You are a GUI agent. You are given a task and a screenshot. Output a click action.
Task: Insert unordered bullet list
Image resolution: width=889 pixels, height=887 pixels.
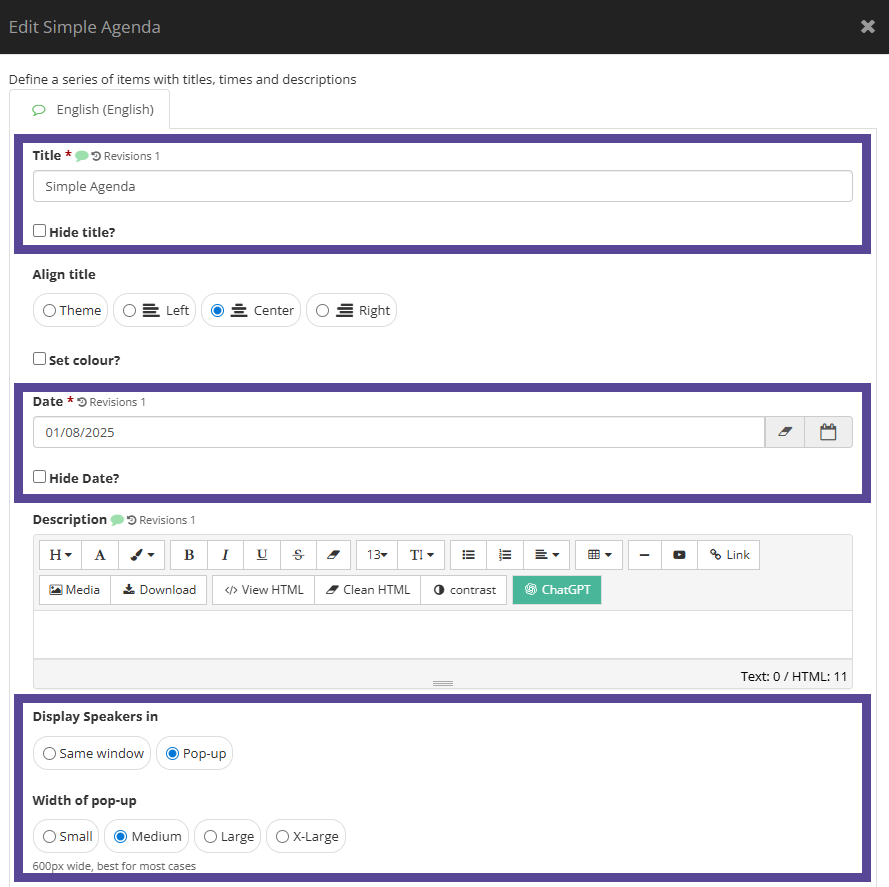click(468, 555)
